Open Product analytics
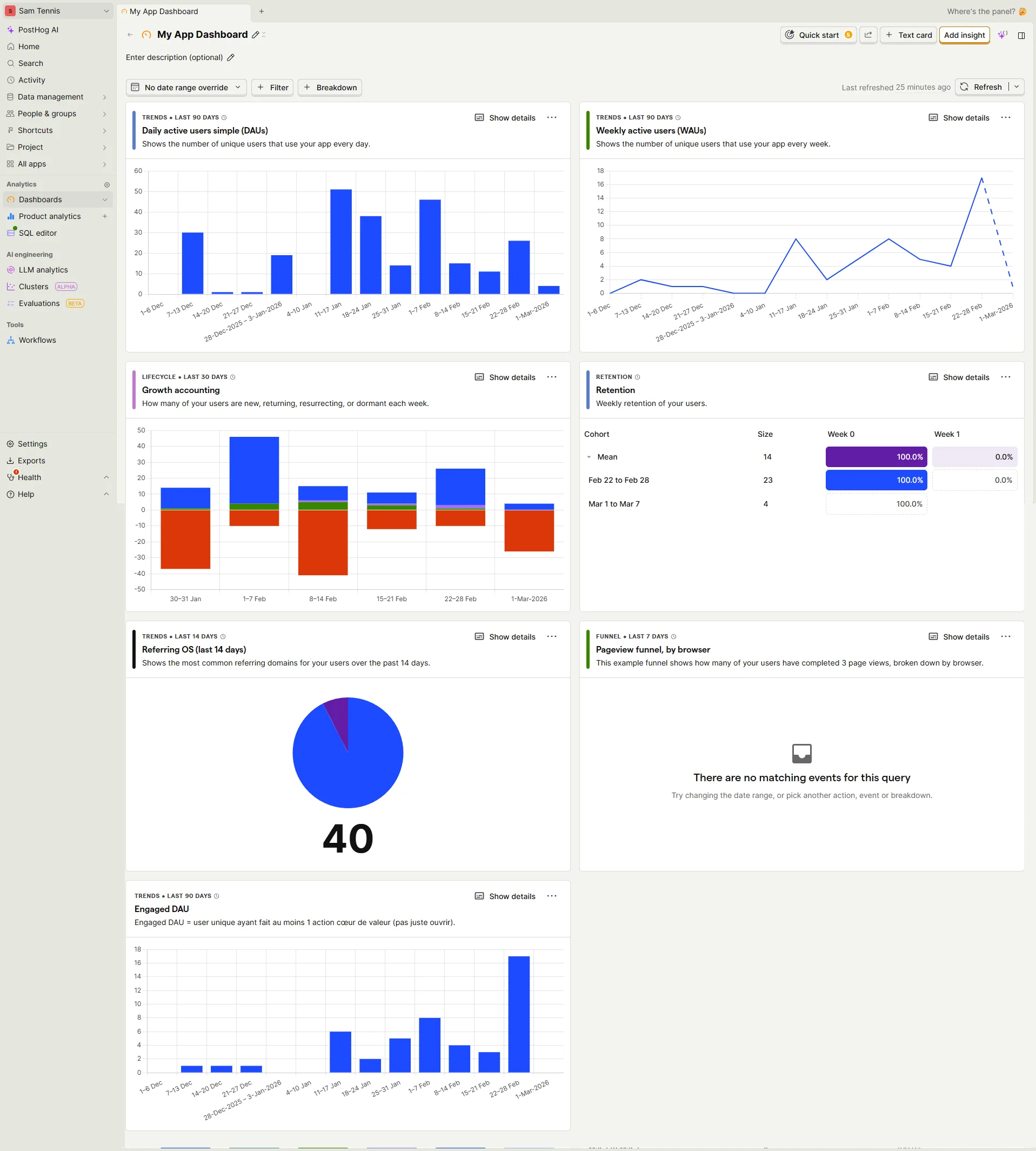The height and width of the screenshot is (1151, 1036). [50, 216]
